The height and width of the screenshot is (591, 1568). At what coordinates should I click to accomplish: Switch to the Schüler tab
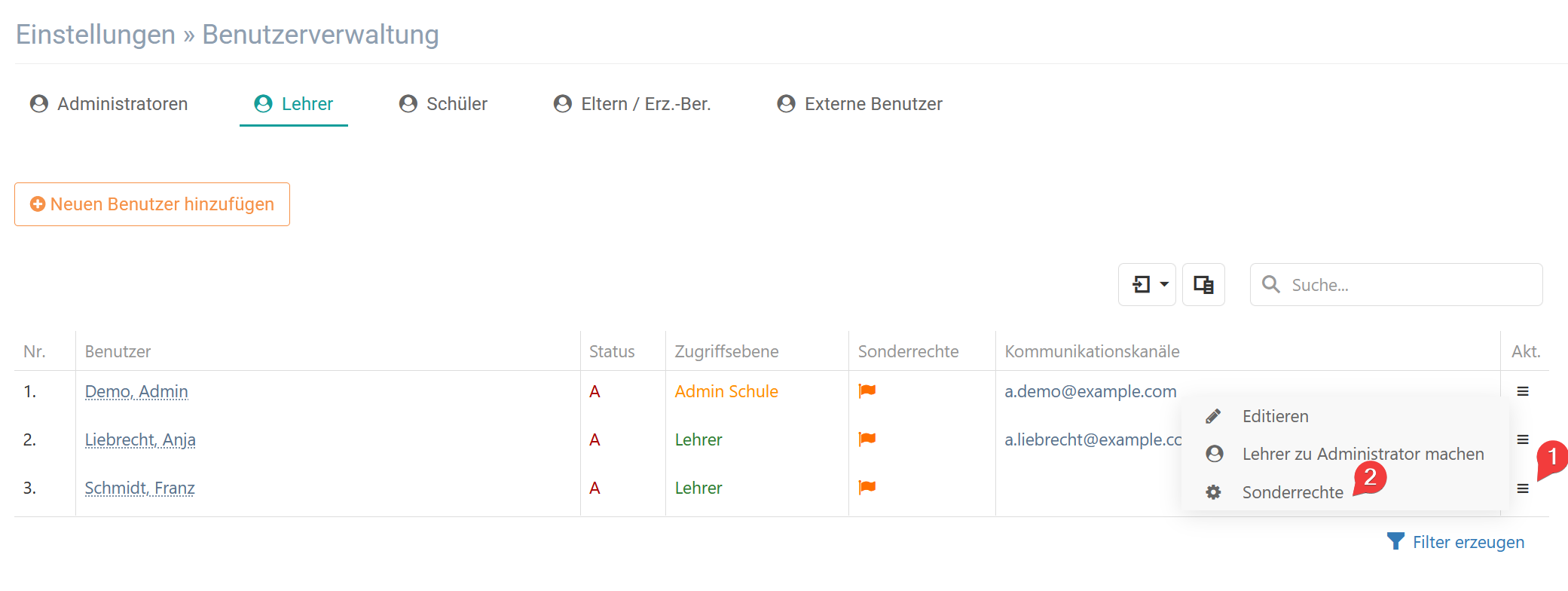pyautogui.click(x=444, y=104)
